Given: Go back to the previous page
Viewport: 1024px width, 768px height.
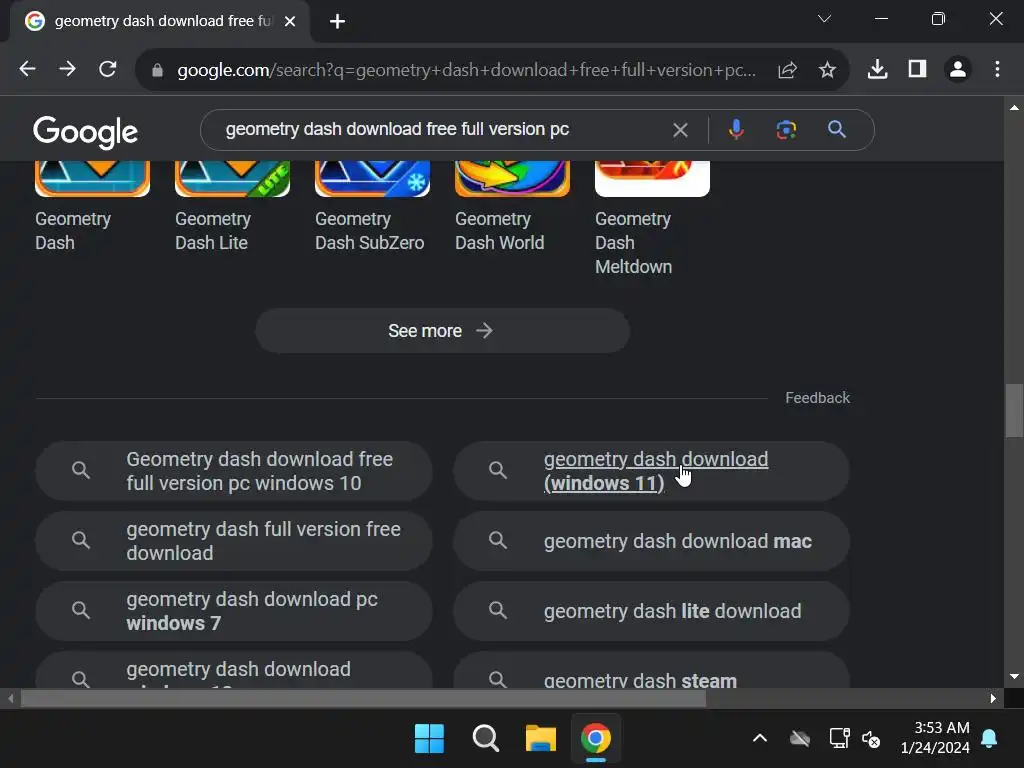Looking at the screenshot, I should pyautogui.click(x=27, y=69).
